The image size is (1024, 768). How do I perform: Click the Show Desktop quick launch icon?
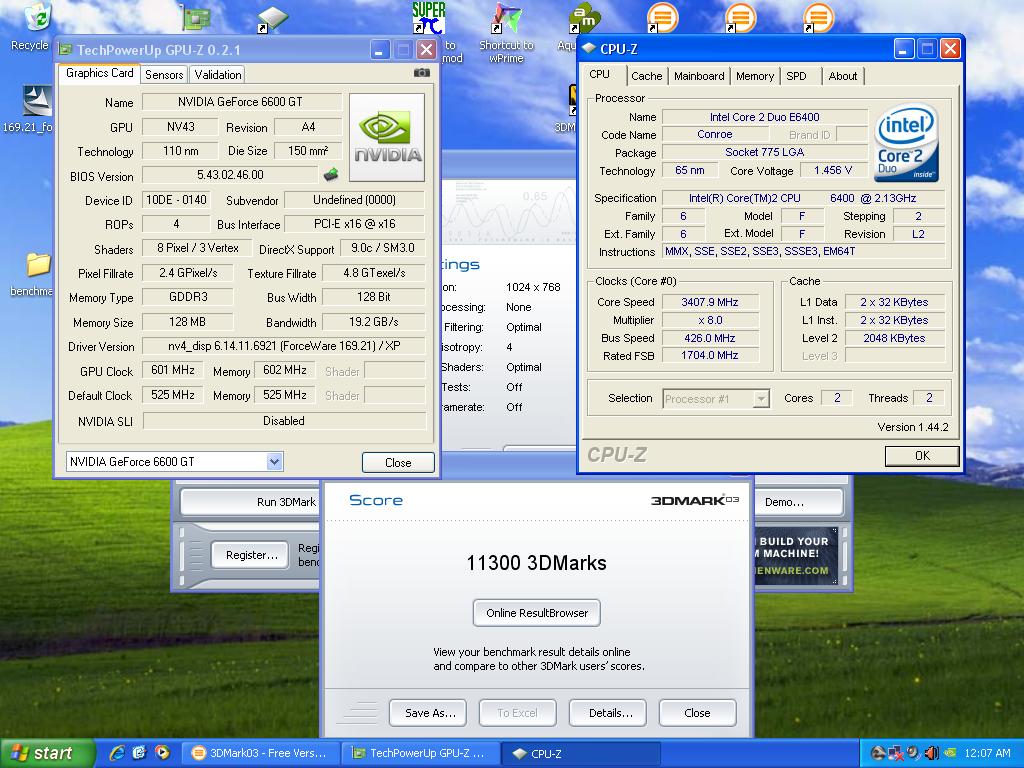(x=139, y=753)
